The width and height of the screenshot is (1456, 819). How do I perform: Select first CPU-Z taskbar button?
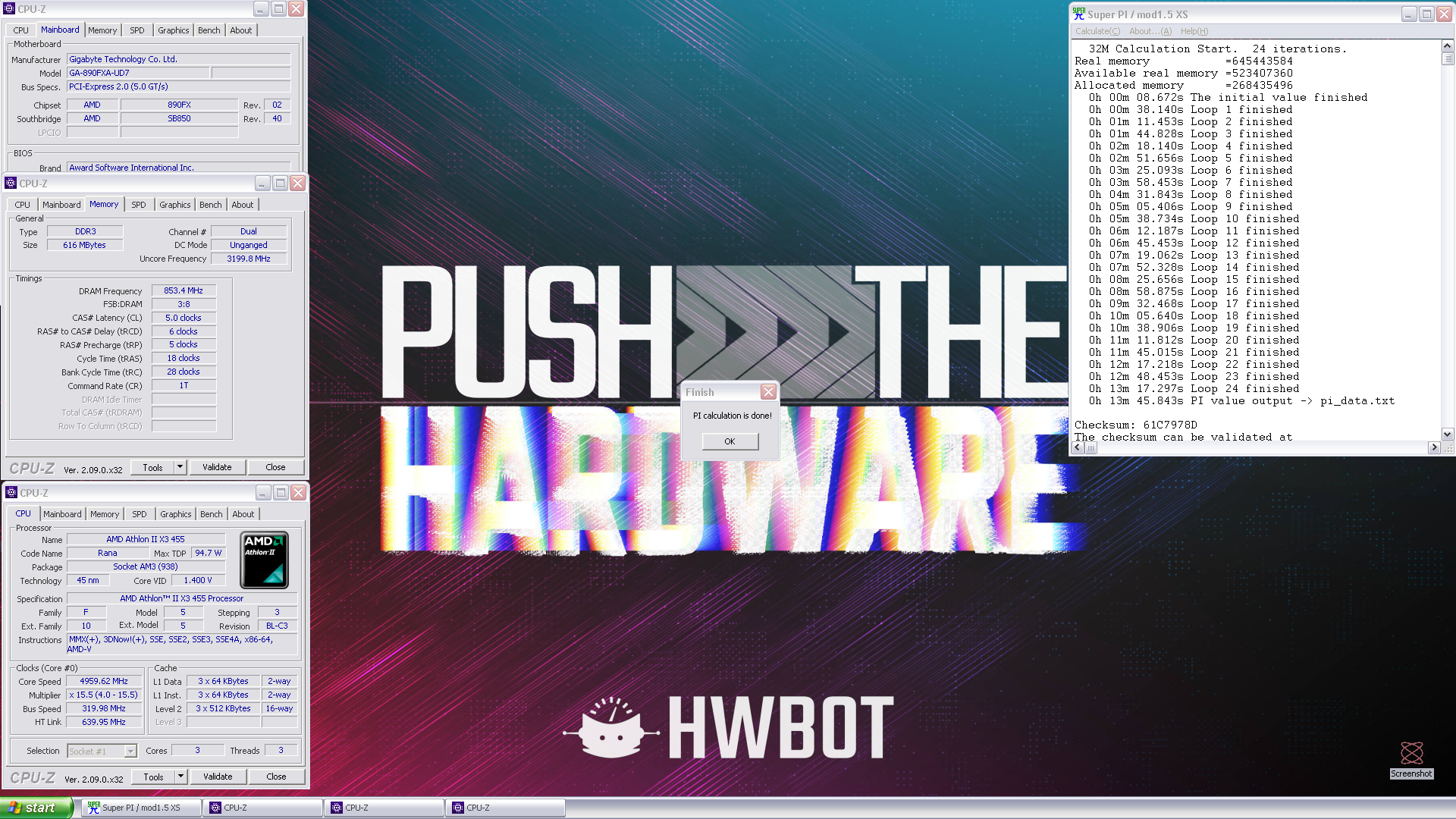262,808
